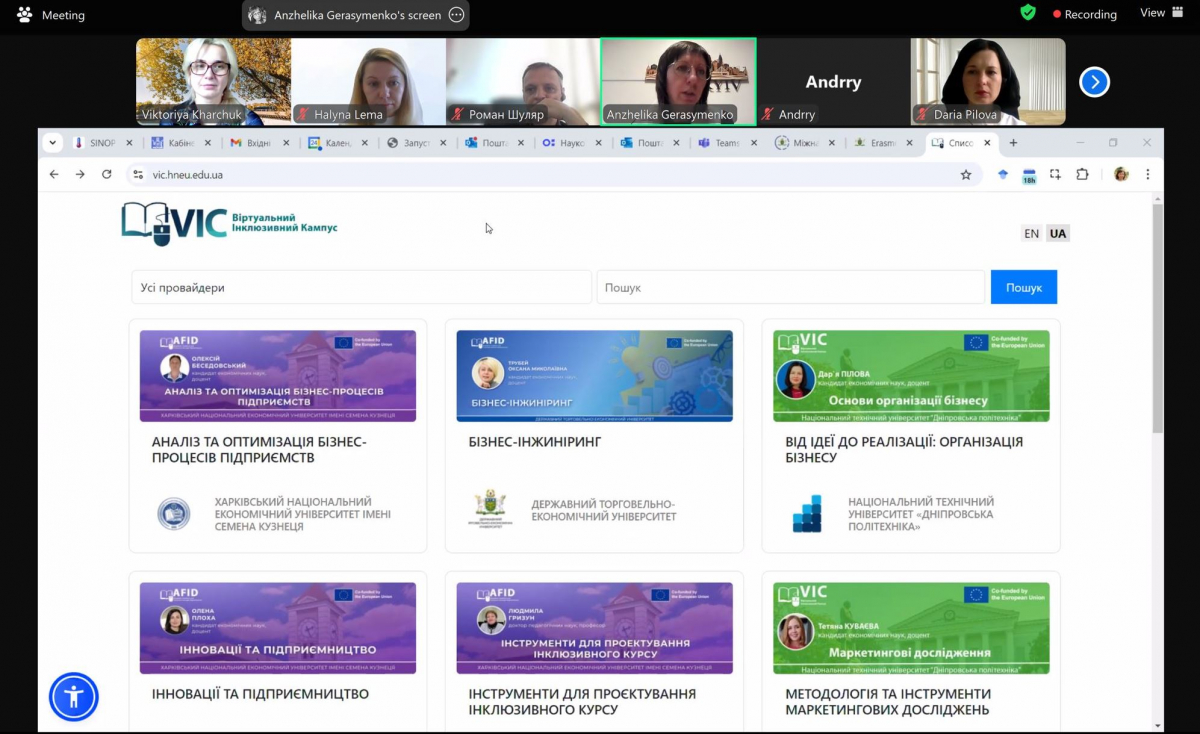The width and height of the screenshot is (1200, 734).
Task: Click the Meeting participants icon
Action: (24, 15)
